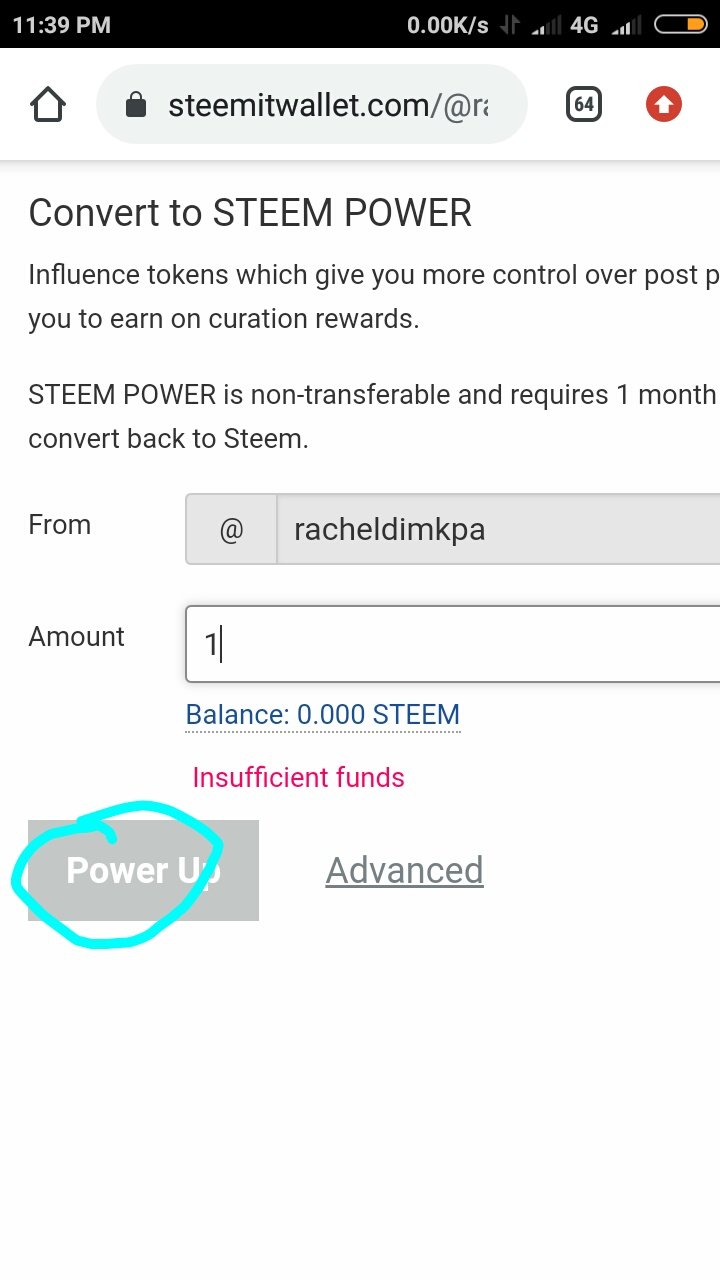Open the tab switcher showing 64 tabs
The image size is (720, 1280).
pyautogui.click(x=584, y=105)
